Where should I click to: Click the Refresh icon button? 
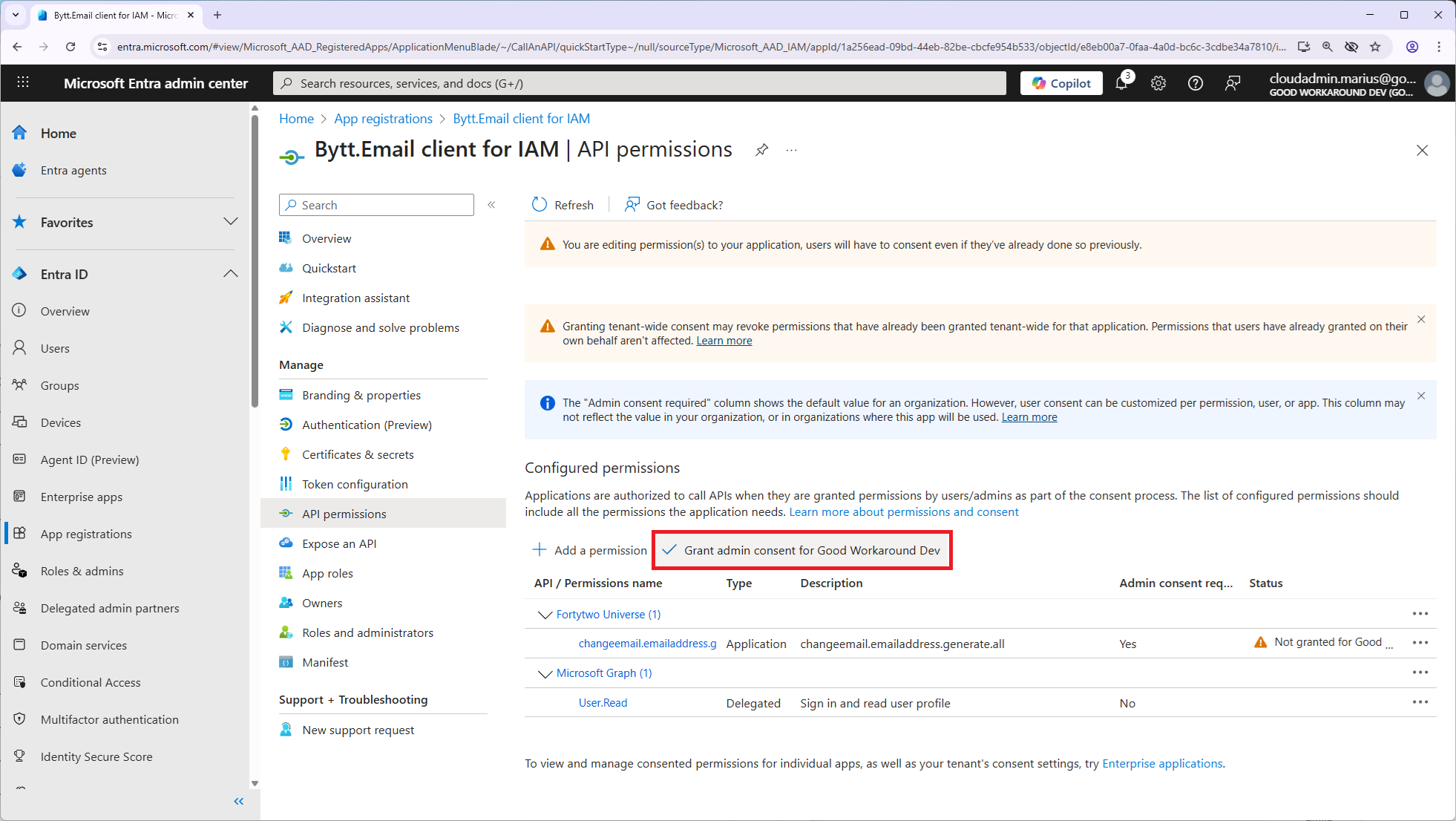click(x=540, y=205)
